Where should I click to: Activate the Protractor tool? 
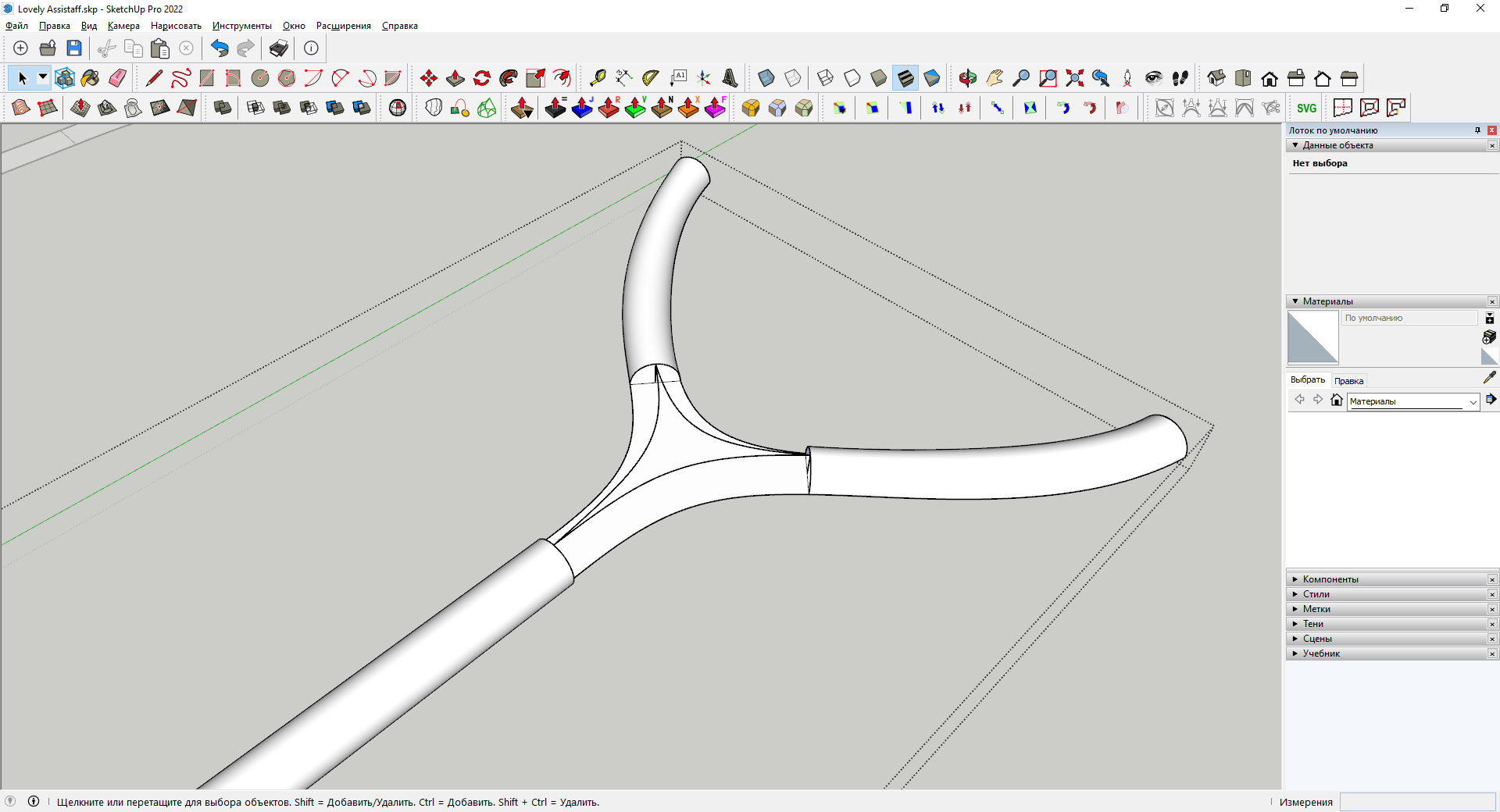[651, 78]
